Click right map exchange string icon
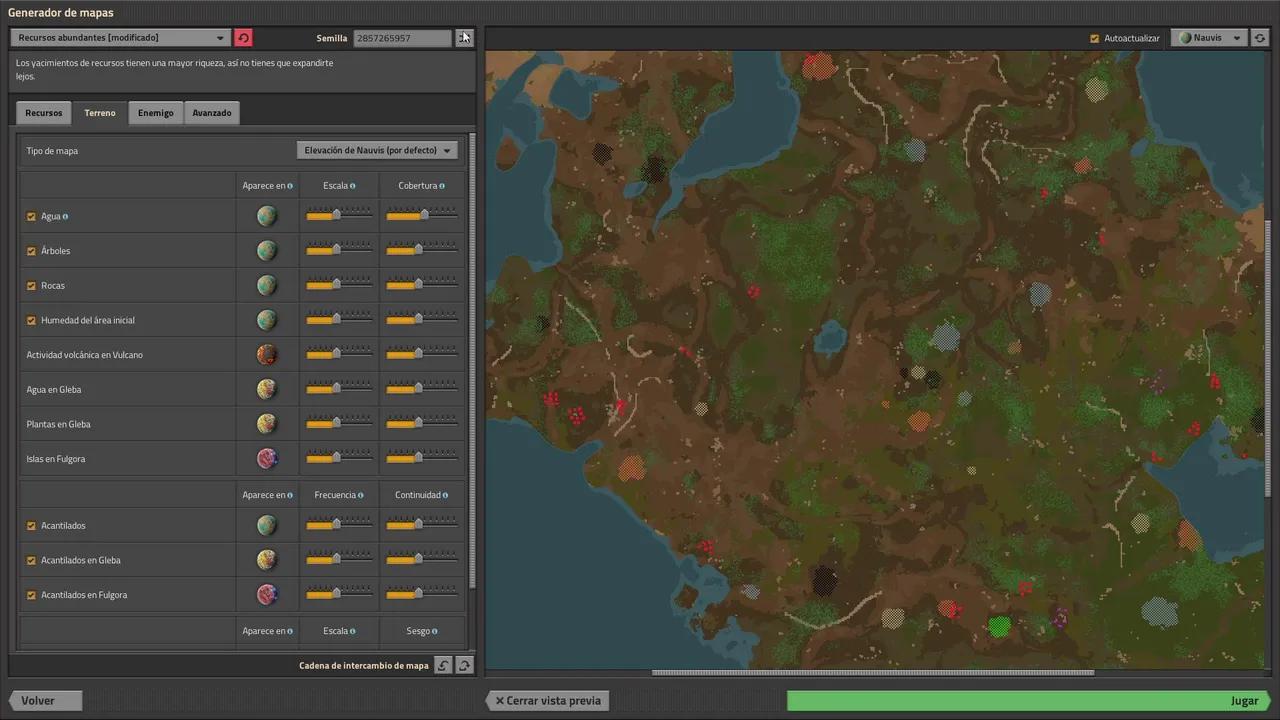The image size is (1280, 720). (x=464, y=665)
